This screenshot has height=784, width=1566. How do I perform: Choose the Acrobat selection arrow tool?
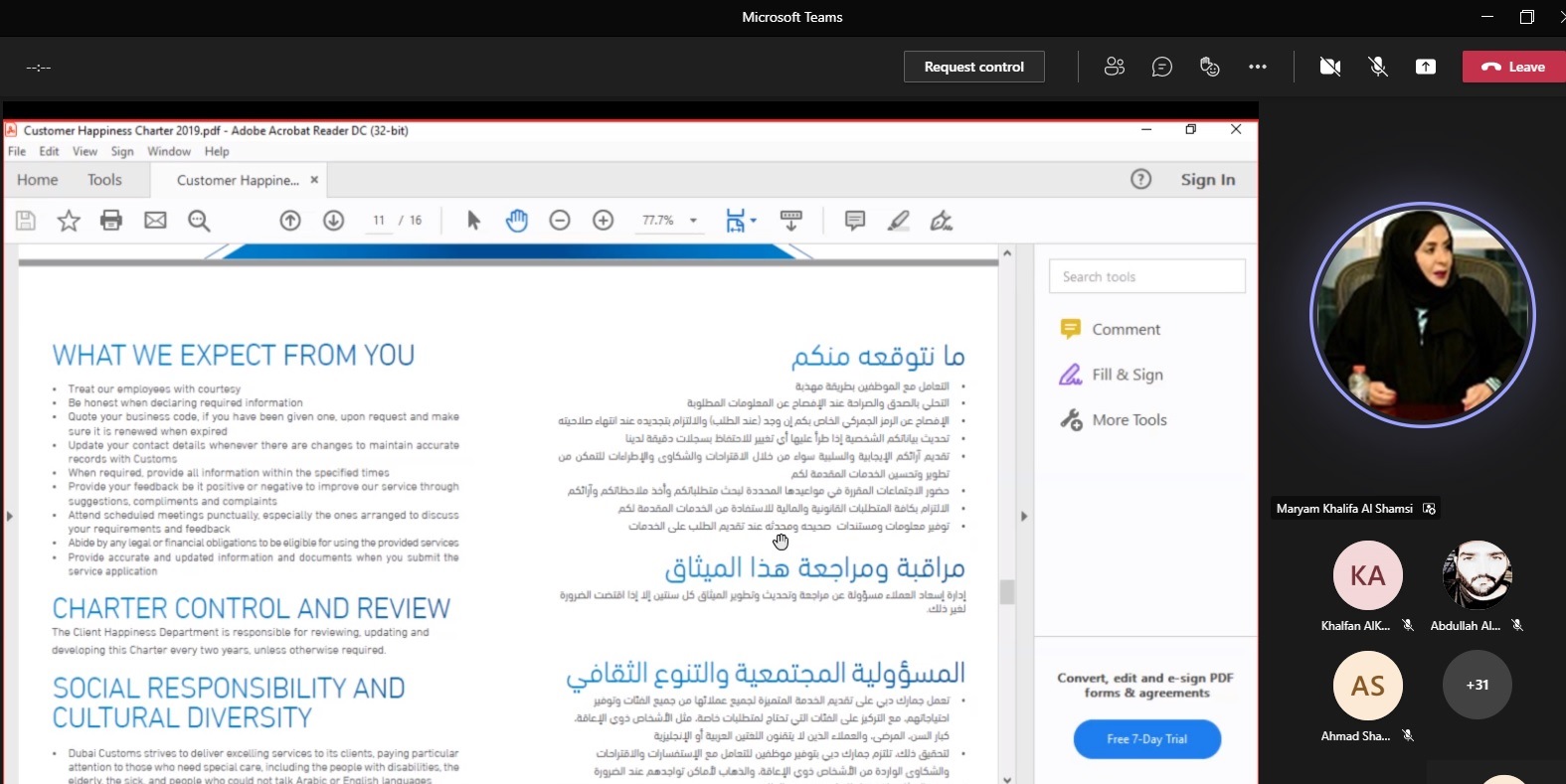coord(473,221)
